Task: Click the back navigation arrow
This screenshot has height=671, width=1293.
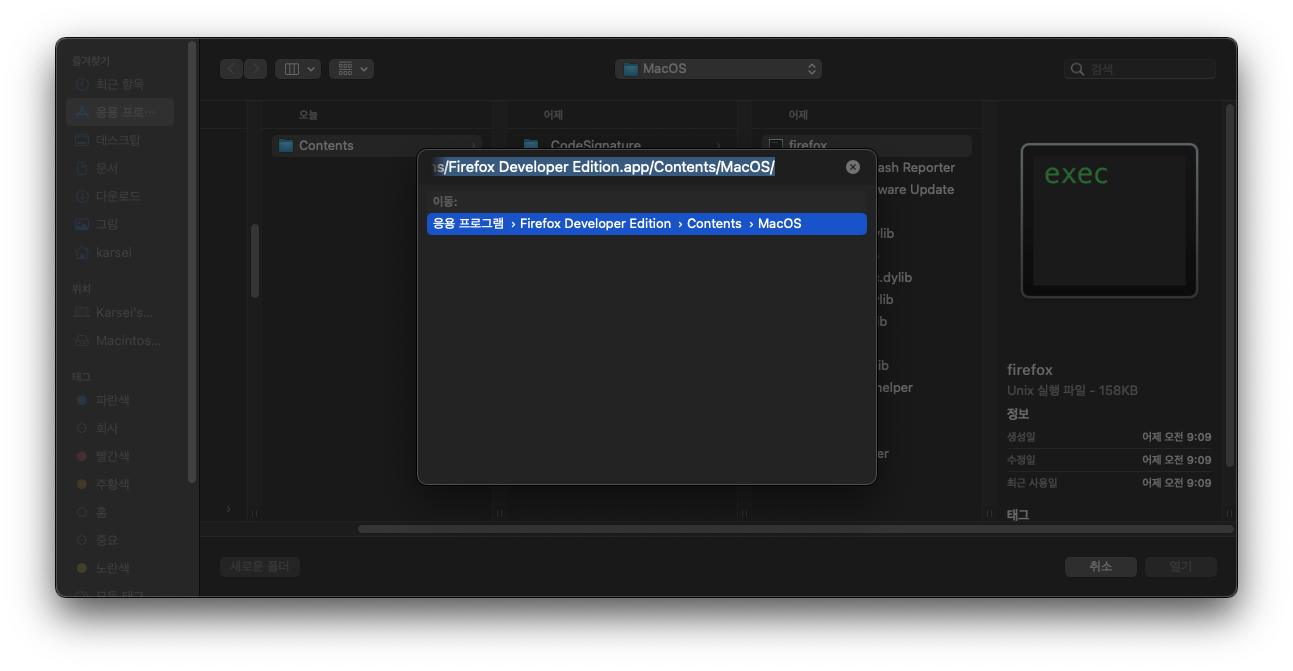Action: pyautogui.click(x=232, y=69)
